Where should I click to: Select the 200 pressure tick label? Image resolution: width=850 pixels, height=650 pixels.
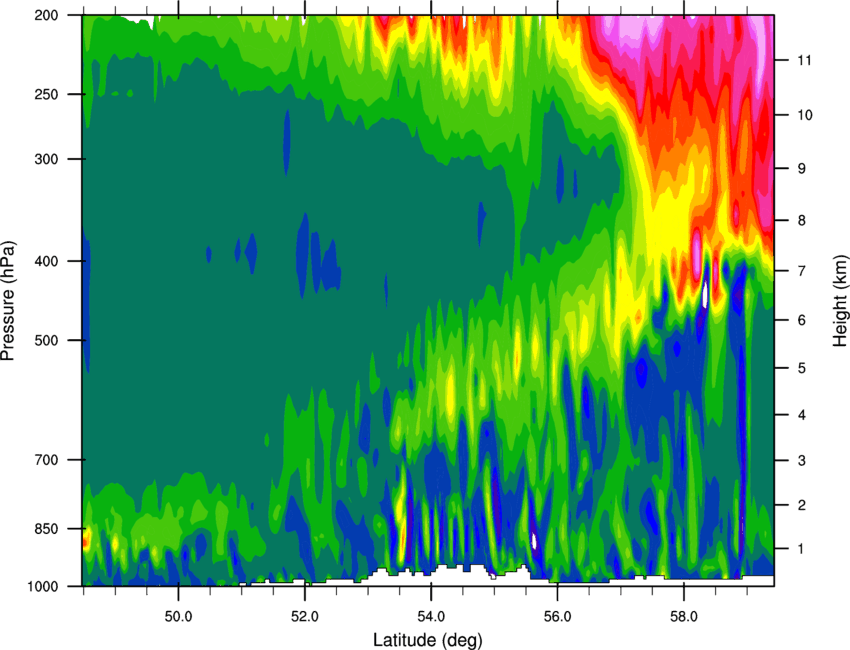click(46, 15)
